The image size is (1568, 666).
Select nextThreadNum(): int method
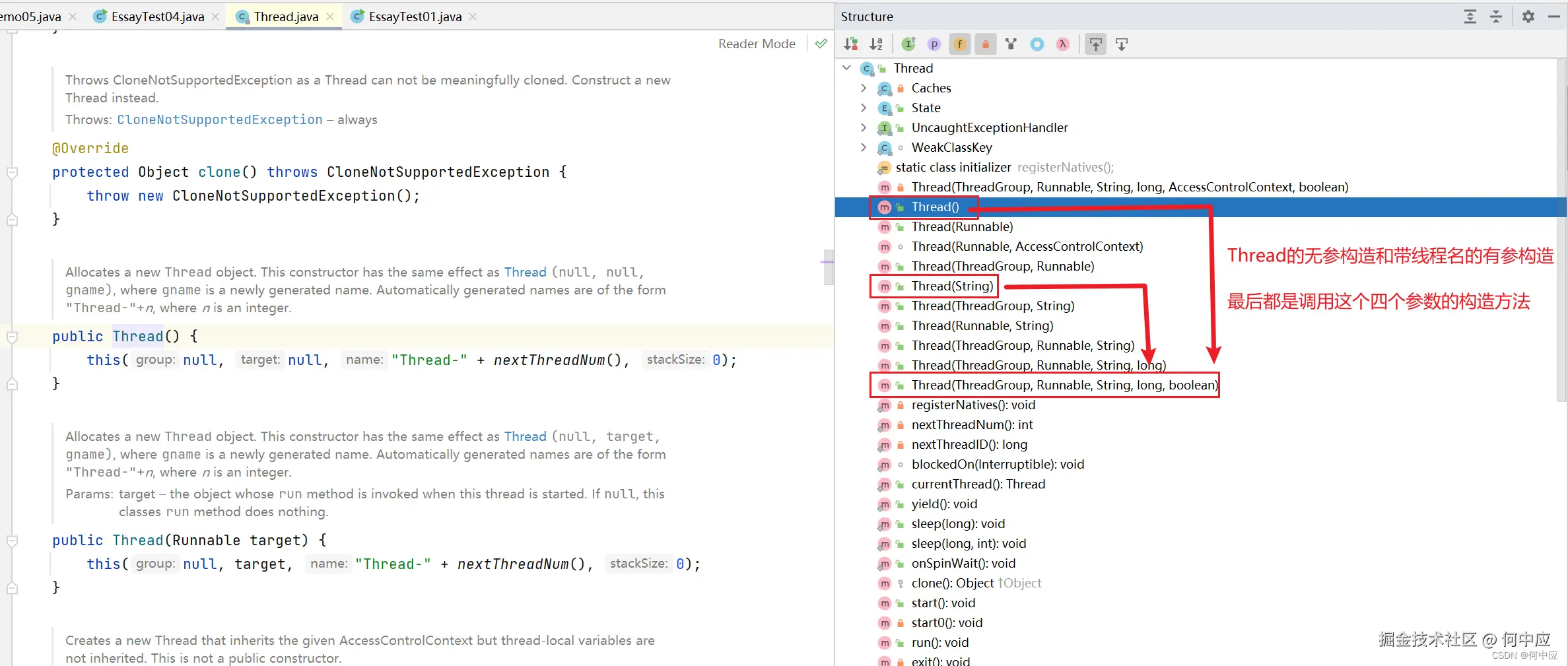click(x=972, y=424)
